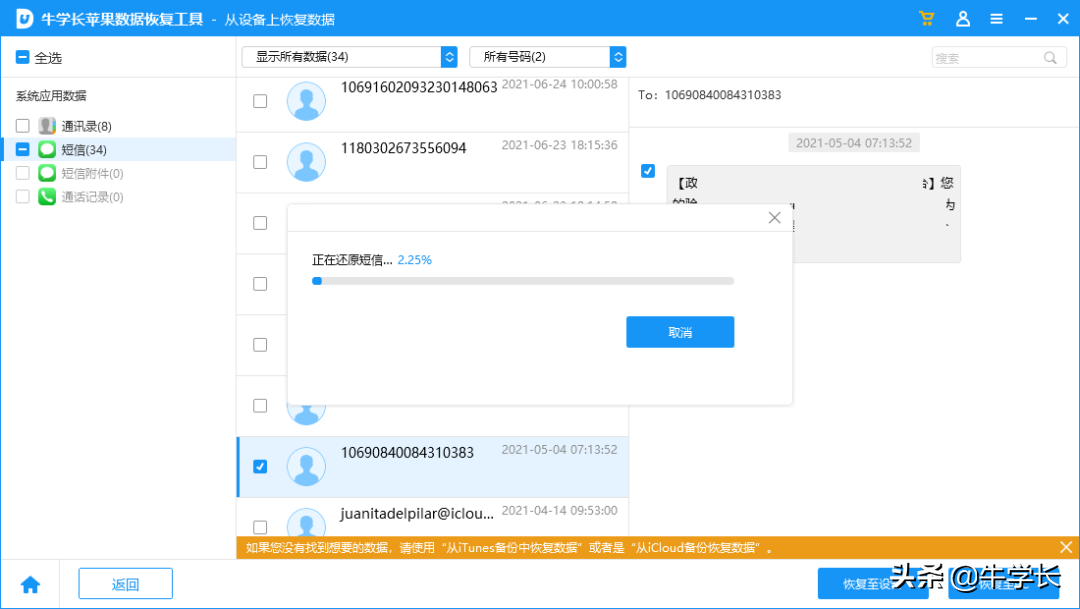The height and width of the screenshot is (609, 1080).
Task: Open the hamburger menu in title bar
Action: (996, 18)
